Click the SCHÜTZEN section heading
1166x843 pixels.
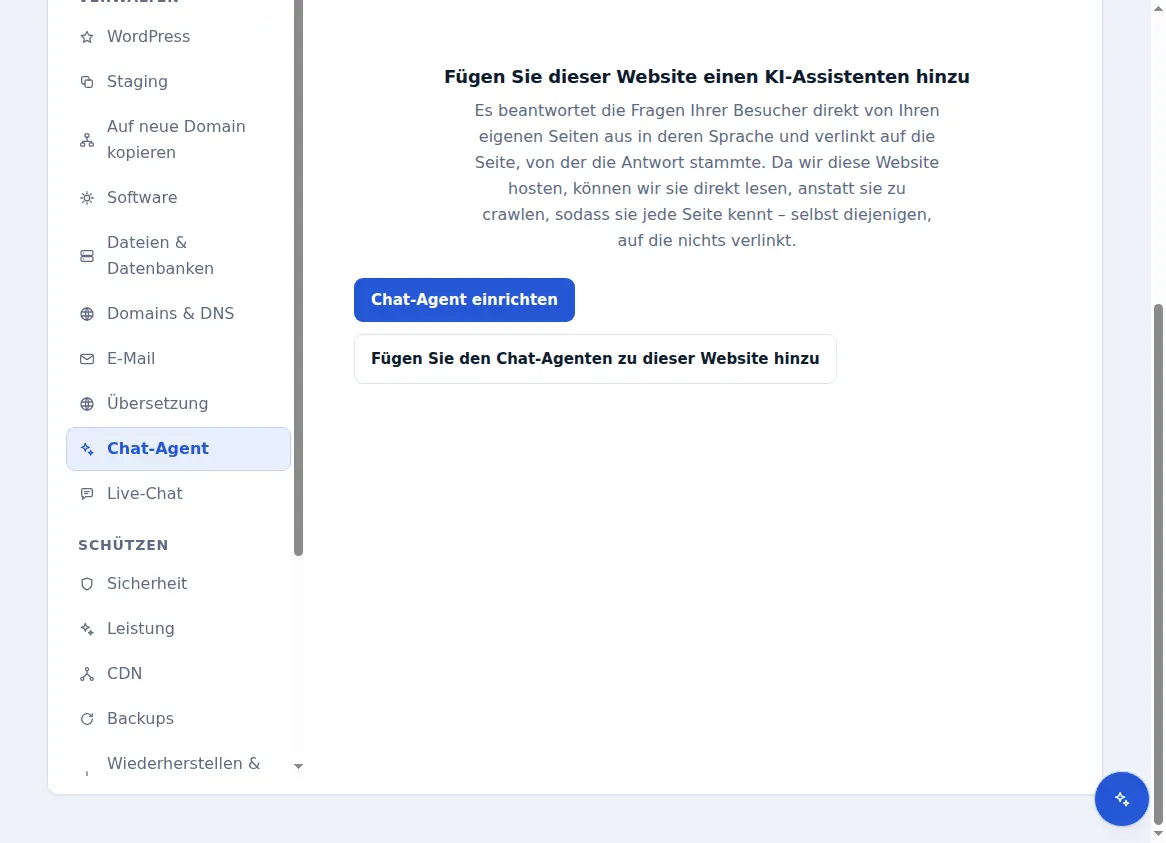123,545
